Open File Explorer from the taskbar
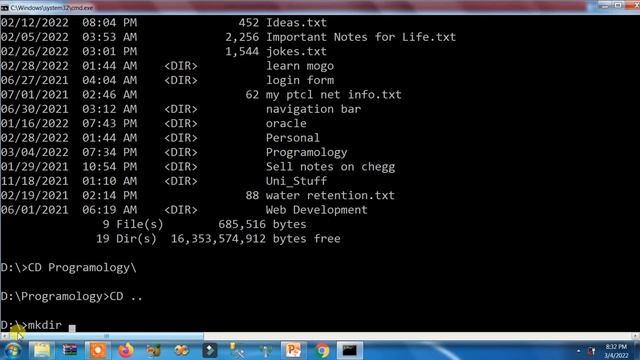 tap(42, 351)
